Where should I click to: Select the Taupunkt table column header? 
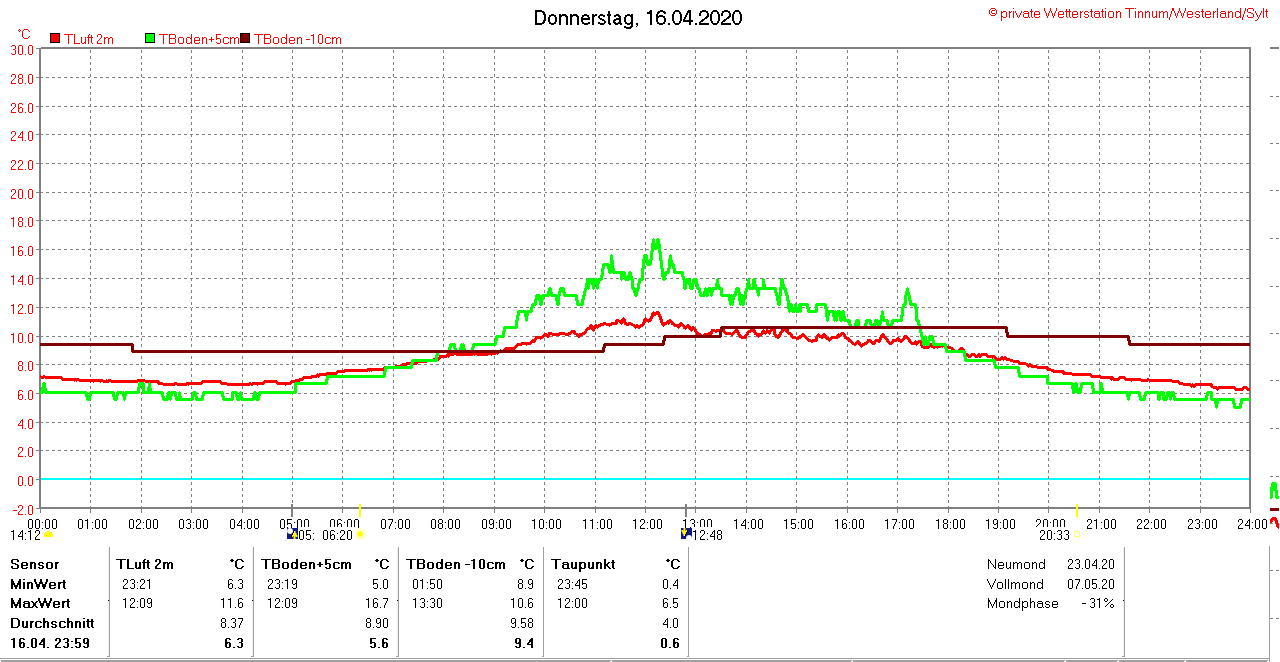[x=579, y=564]
